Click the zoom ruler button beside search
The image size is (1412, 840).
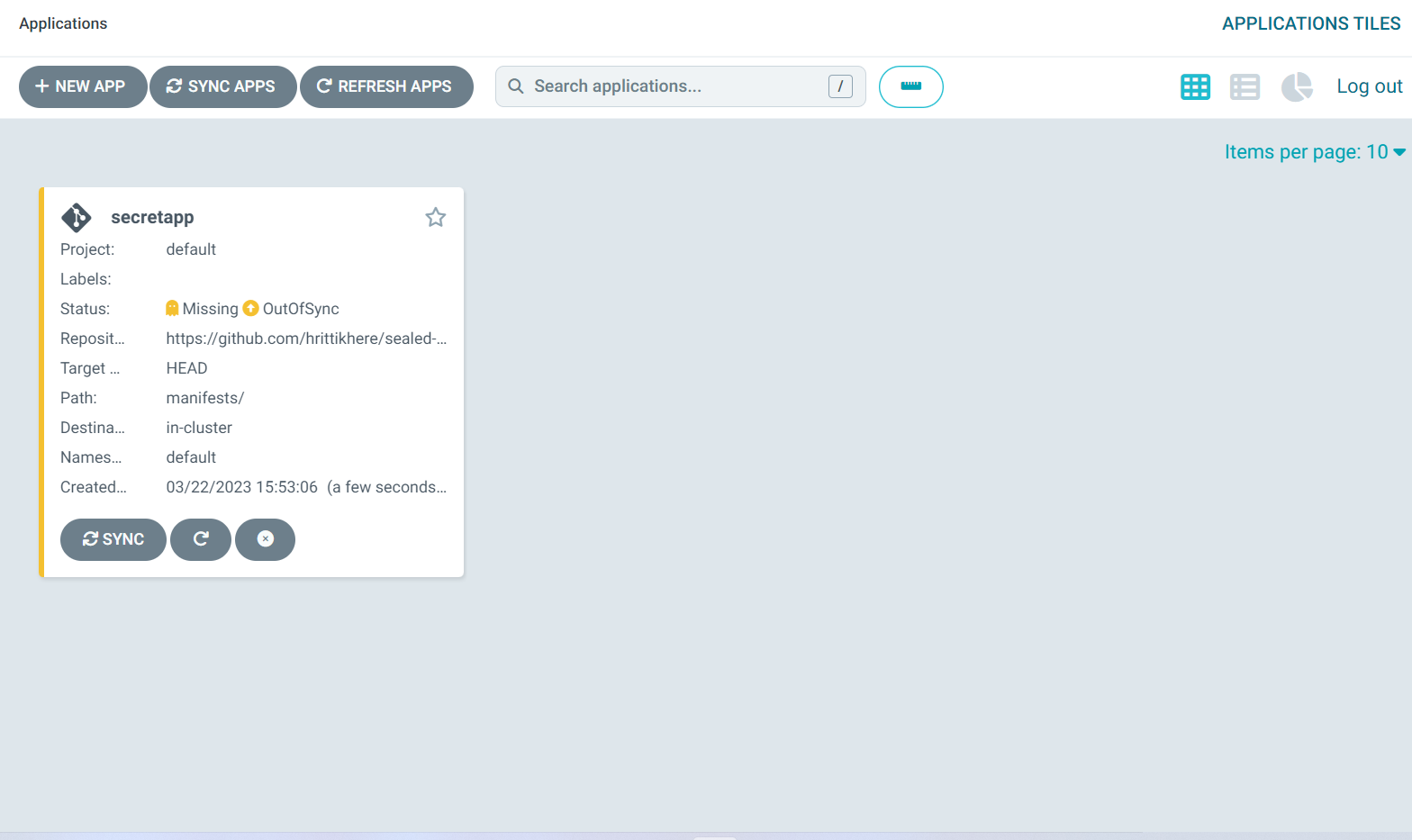point(911,86)
